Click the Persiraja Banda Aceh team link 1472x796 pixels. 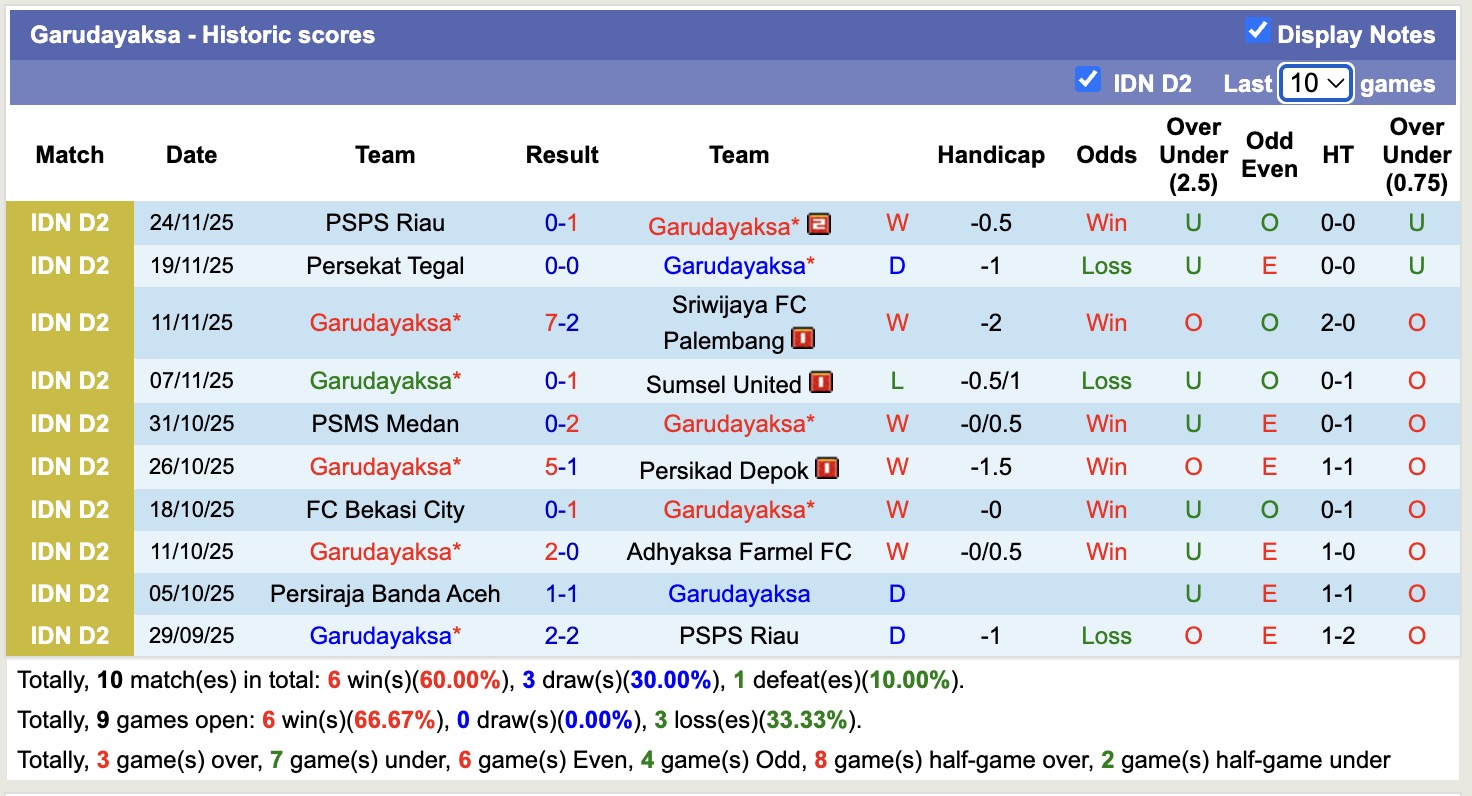coord(385,594)
